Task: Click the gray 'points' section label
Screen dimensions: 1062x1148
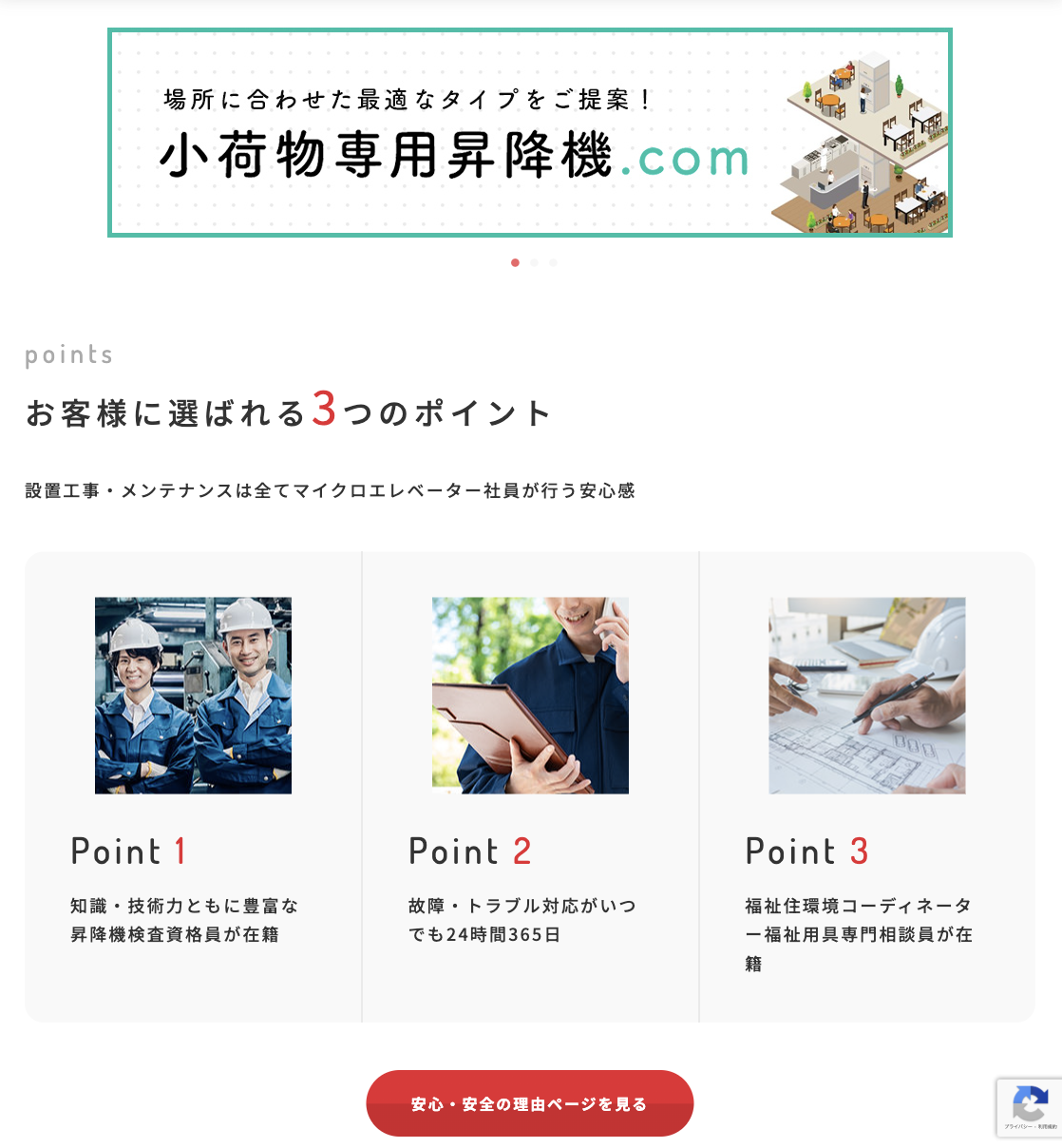Action: coord(69,355)
